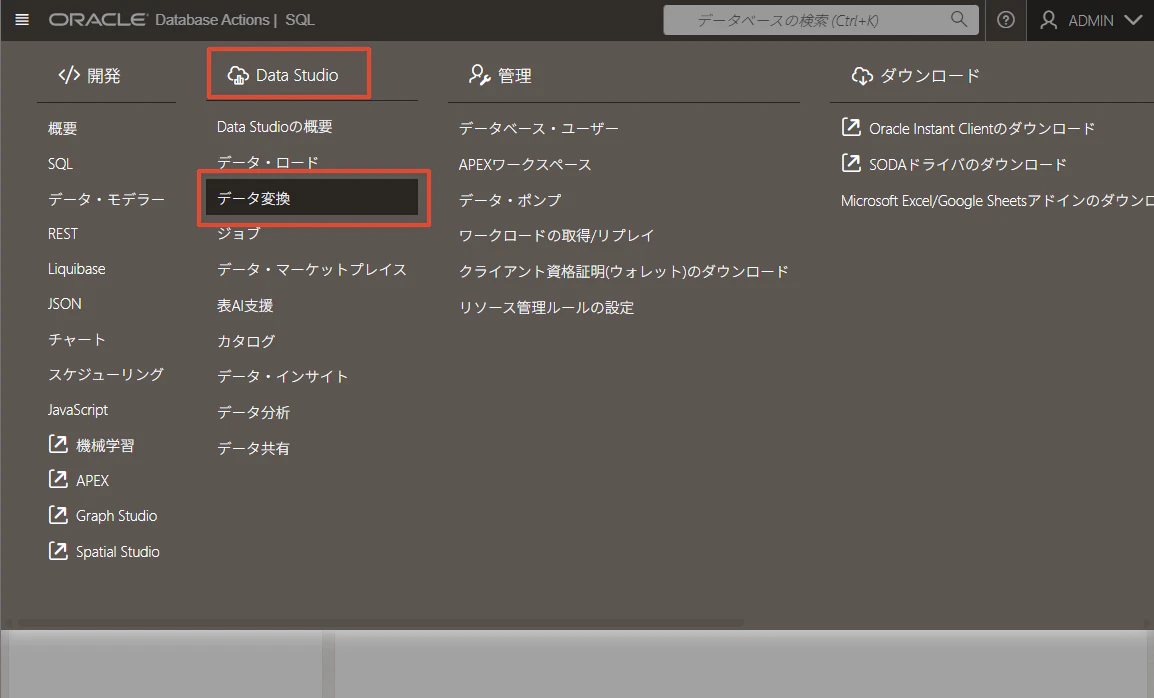This screenshot has width=1154, height=698.
Task: Open the SQL menu item
Action: click(60, 163)
